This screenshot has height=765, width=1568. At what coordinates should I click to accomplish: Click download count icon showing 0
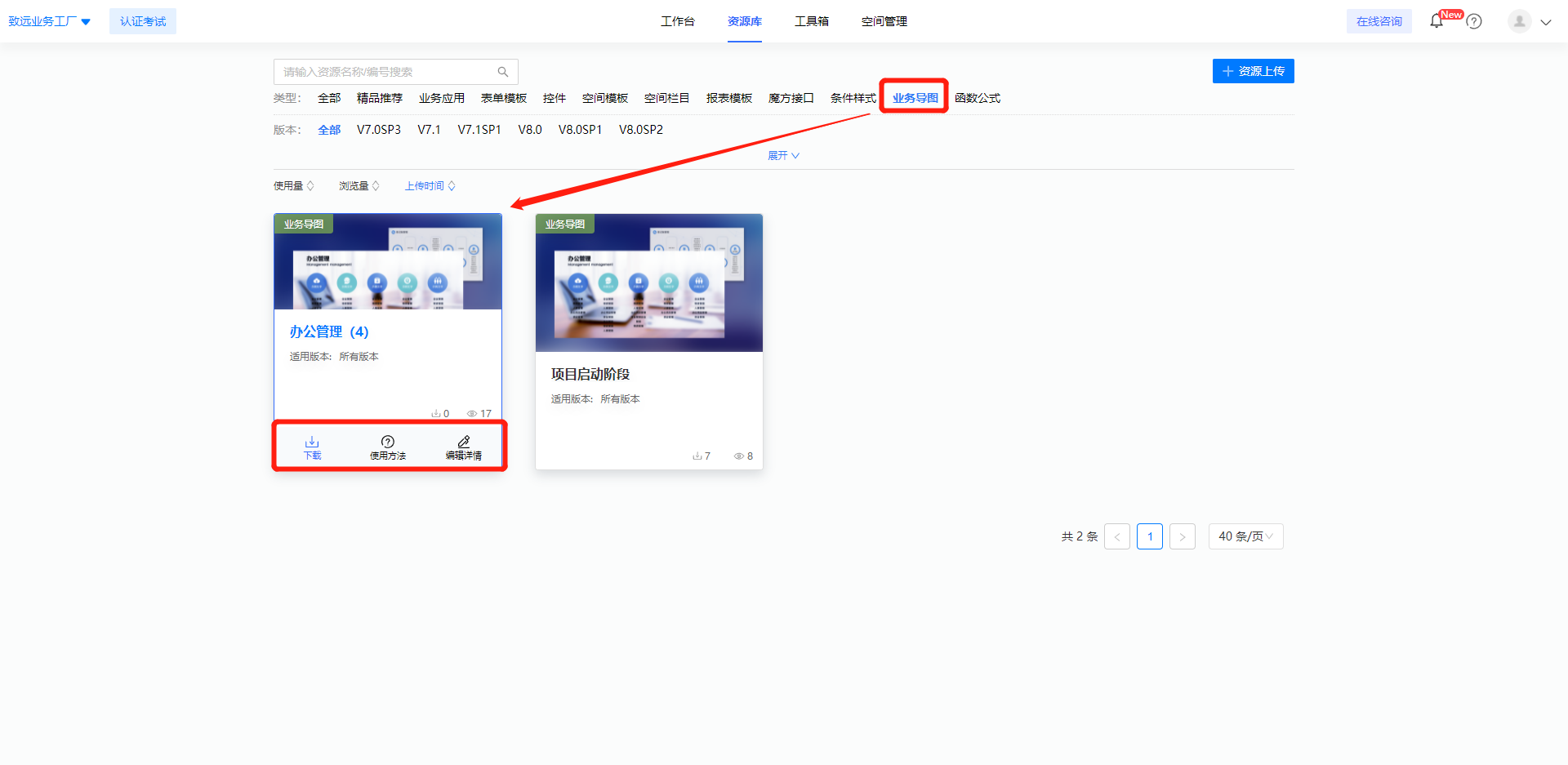pos(436,414)
